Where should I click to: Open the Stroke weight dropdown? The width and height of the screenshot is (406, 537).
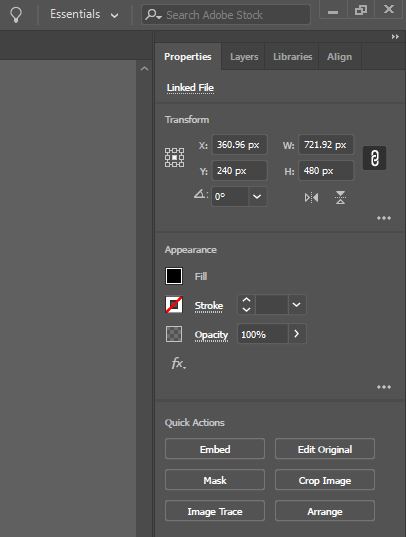pos(297,304)
